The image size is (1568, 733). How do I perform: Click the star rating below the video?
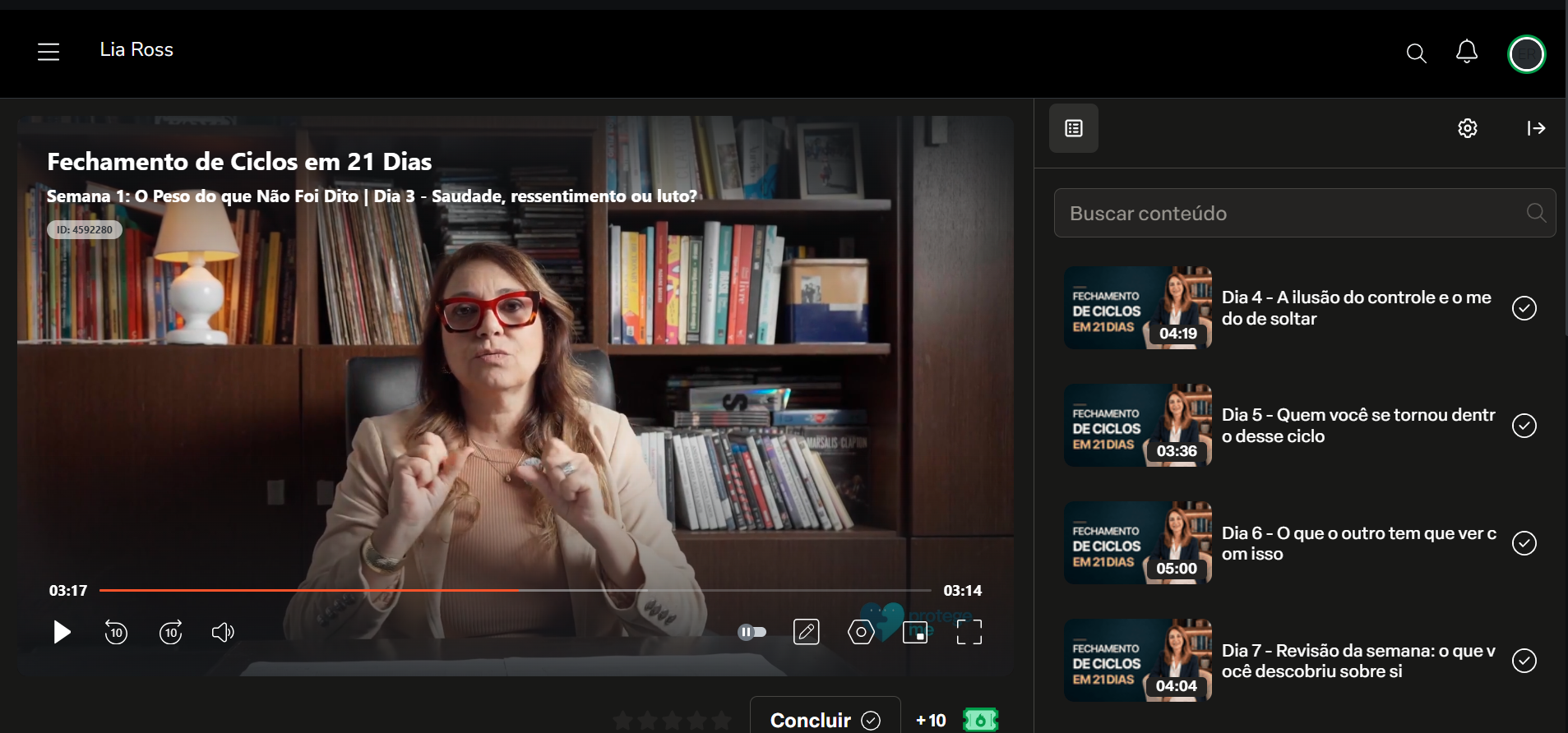click(x=672, y=721)
